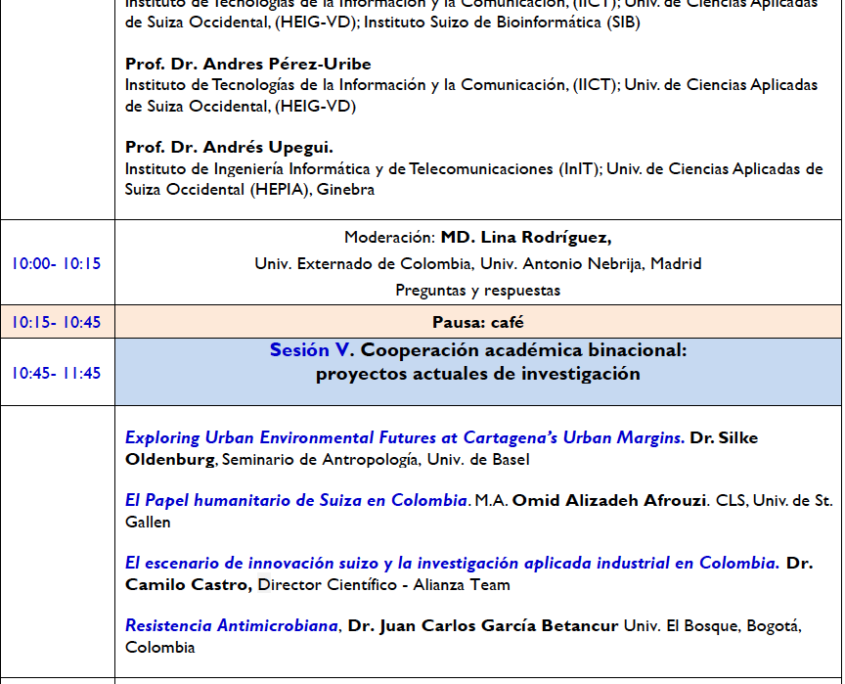
Task: Open the "Exploring Urban Environmental Futures" title link
Action: [x=404, y=438]
